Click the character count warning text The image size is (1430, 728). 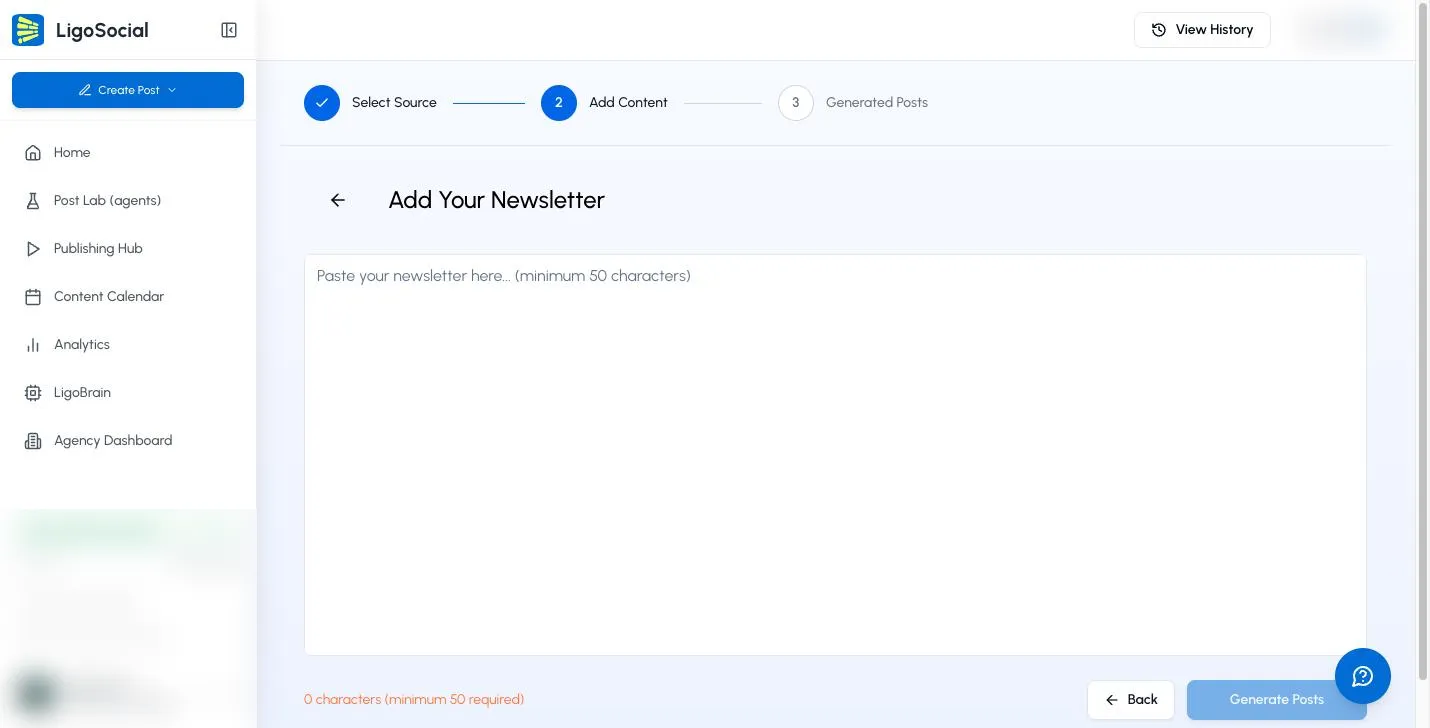tap(414, 699)
